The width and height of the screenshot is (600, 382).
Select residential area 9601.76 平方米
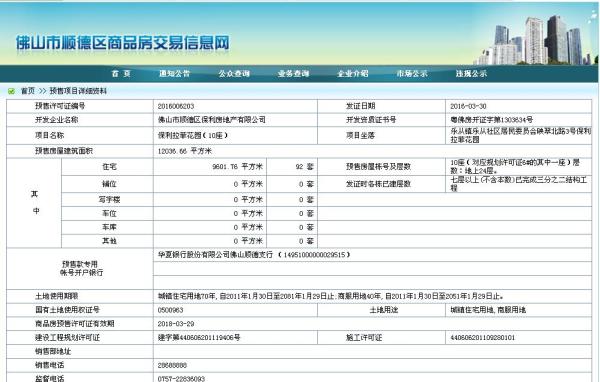click(238, 167)
